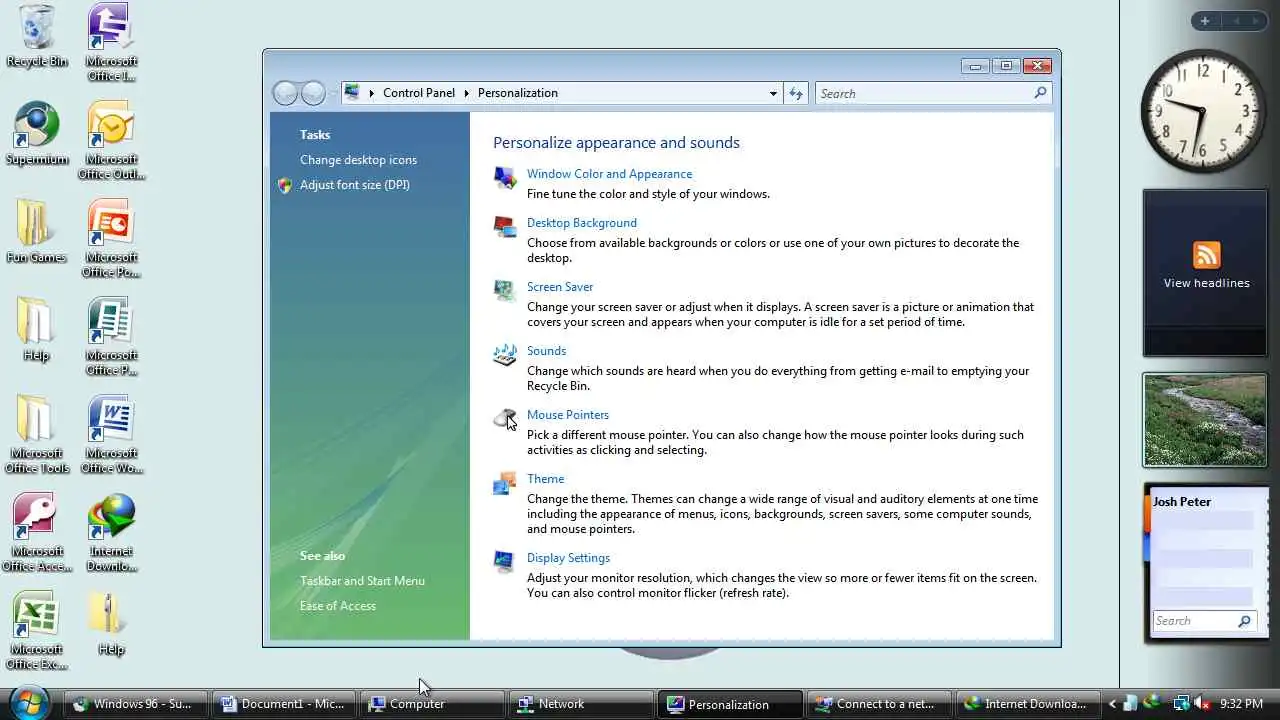Image resolution: width=1280 pixels, height=720 pixels.
Task: Open the Supermium browser desktop shortcut
Action: click(37, 133)
